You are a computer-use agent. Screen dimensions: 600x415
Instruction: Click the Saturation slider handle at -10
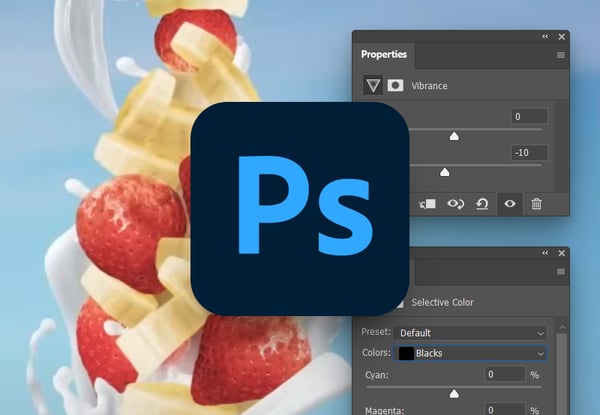(444, 173)
